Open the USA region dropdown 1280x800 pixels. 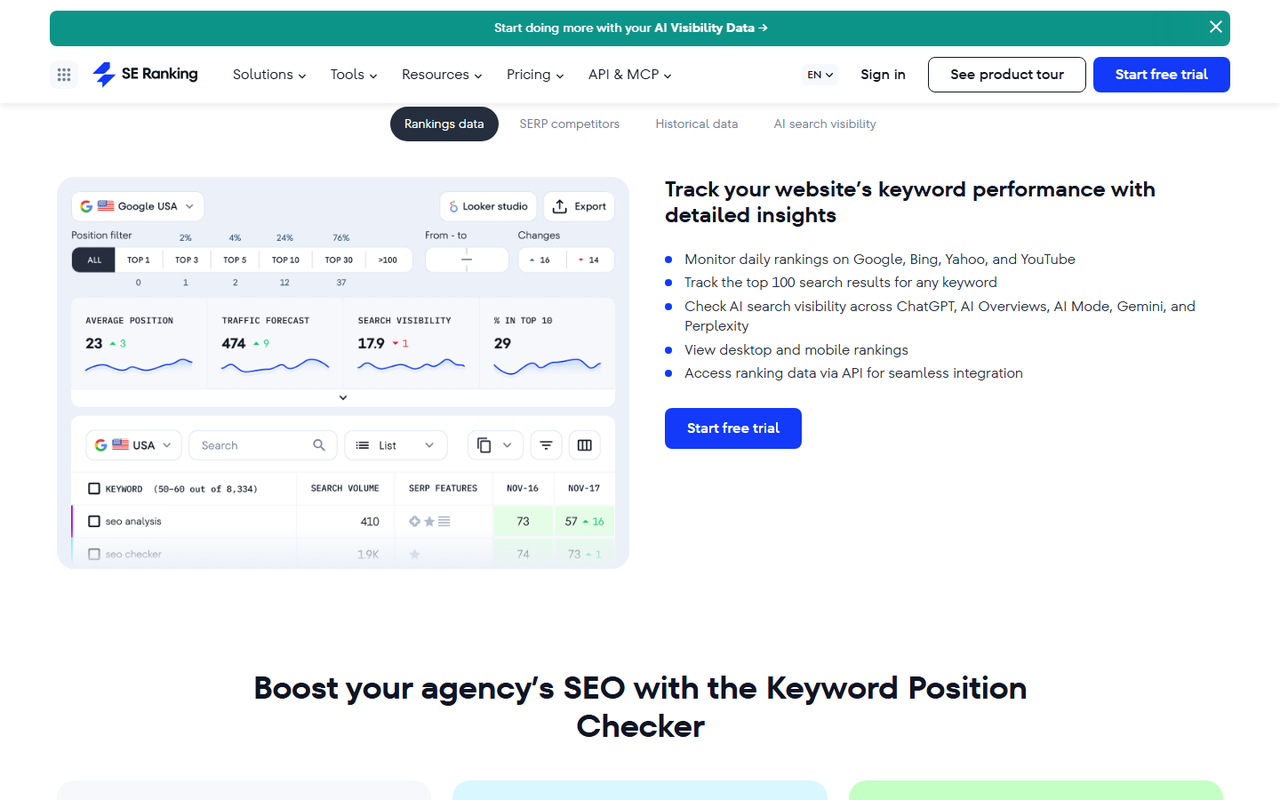[x=134, y=445]
